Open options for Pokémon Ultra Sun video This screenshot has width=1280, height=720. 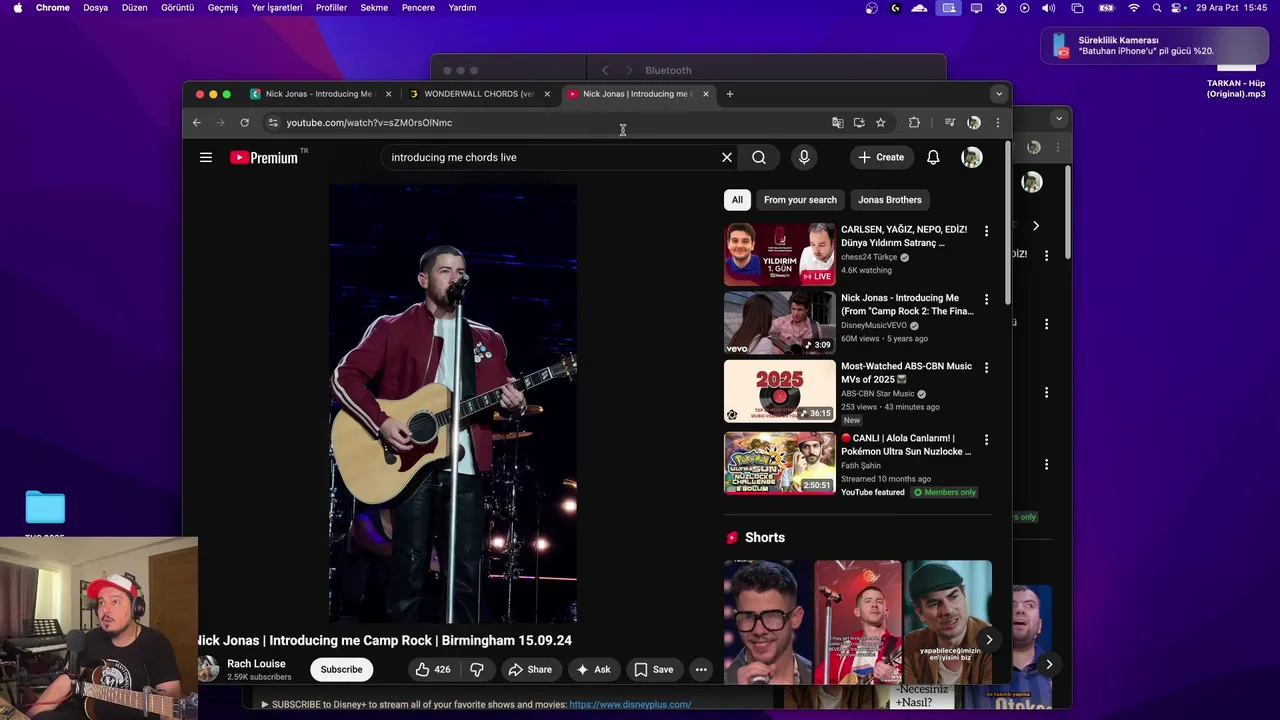tap(986, 440)
